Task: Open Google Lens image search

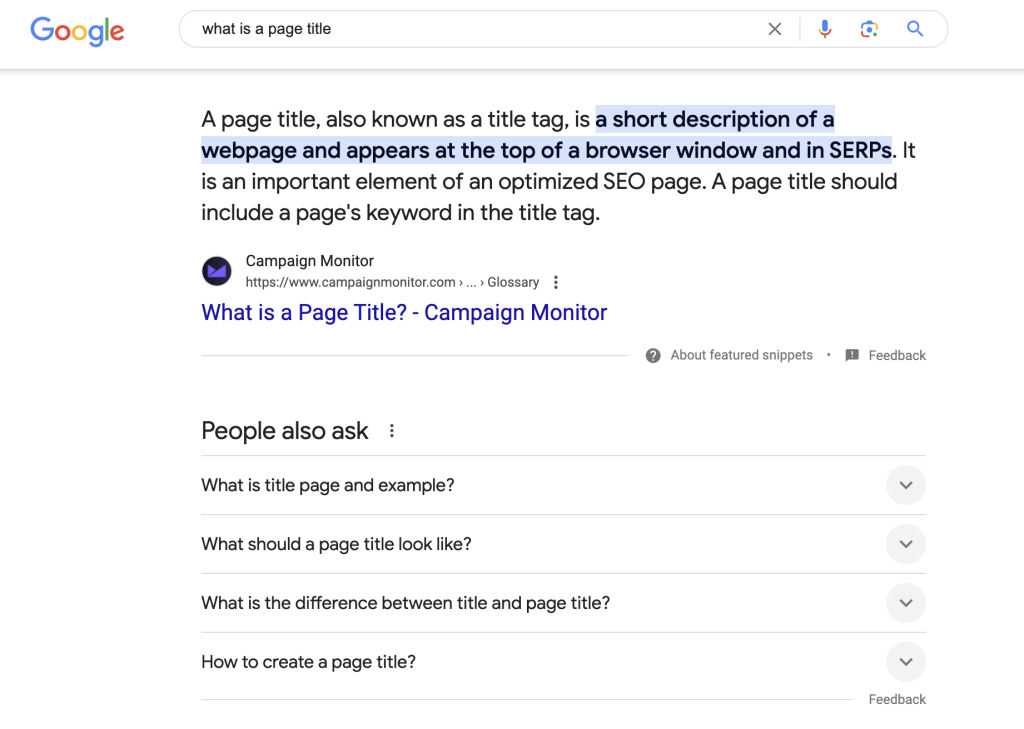Action: pos(869,29)
